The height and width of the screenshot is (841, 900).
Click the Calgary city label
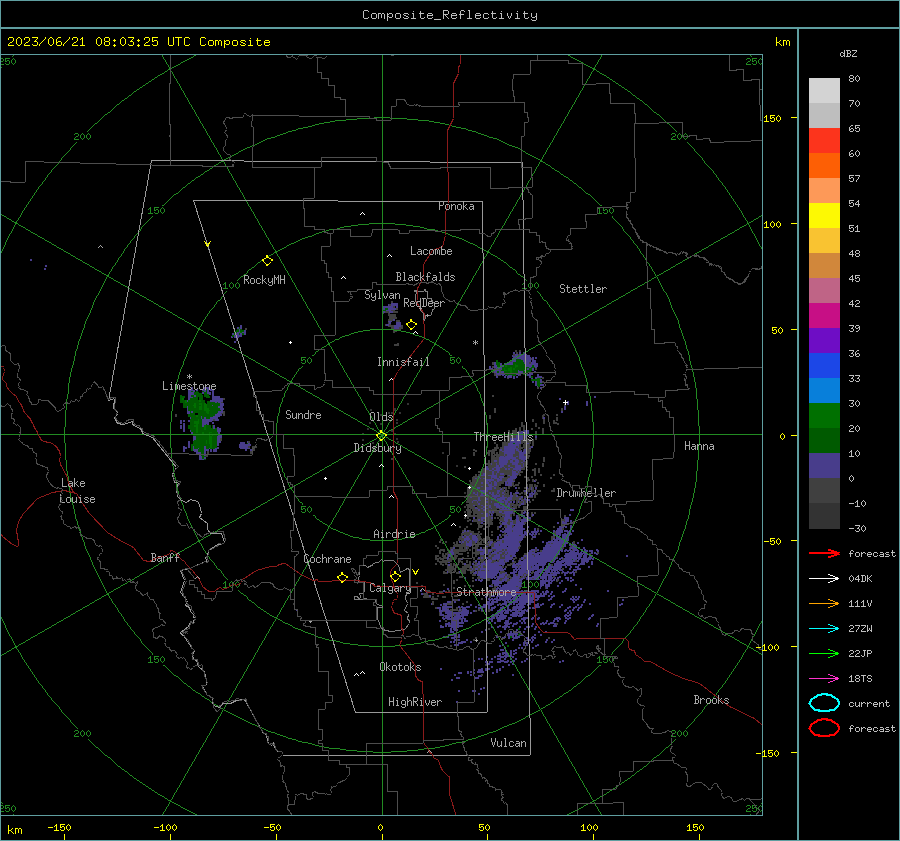click(x=390, y=588)
